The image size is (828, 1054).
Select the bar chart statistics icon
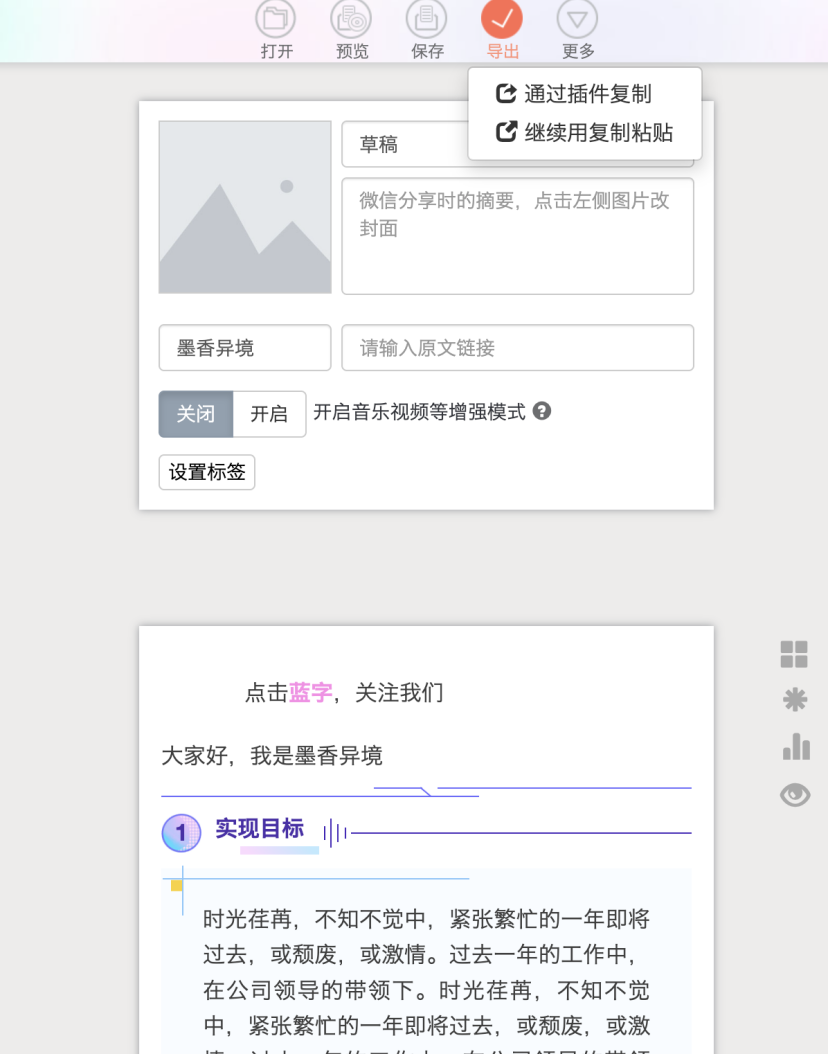794,747
